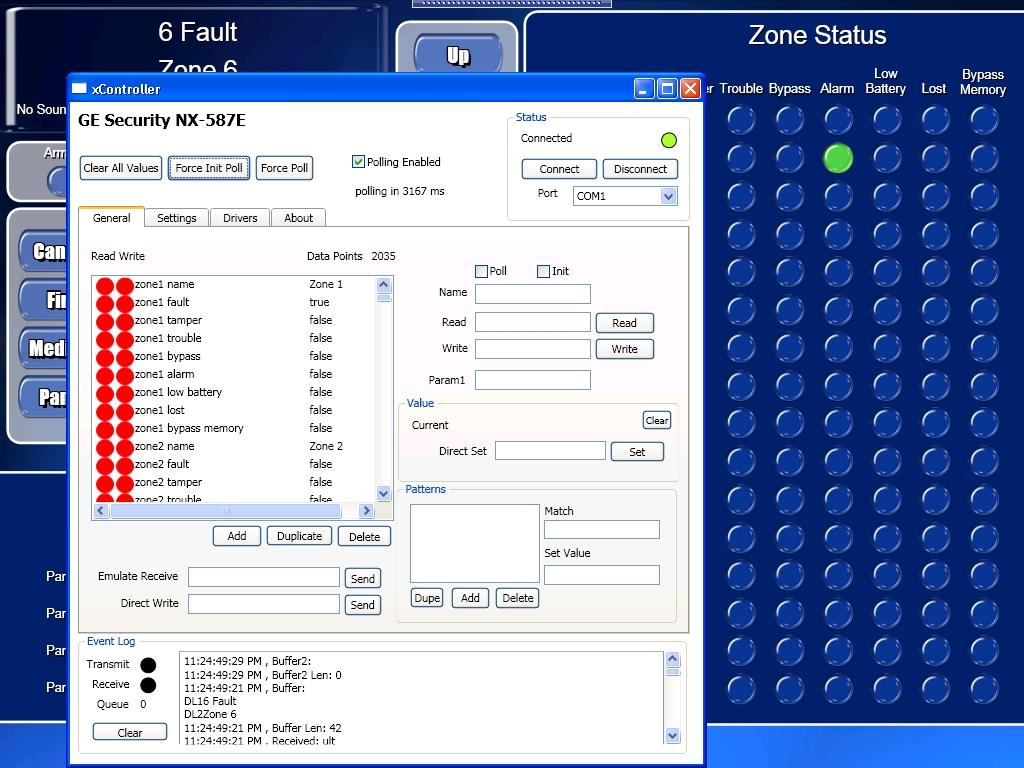Click data points list right scroll arrow

(x=366, y=511)
